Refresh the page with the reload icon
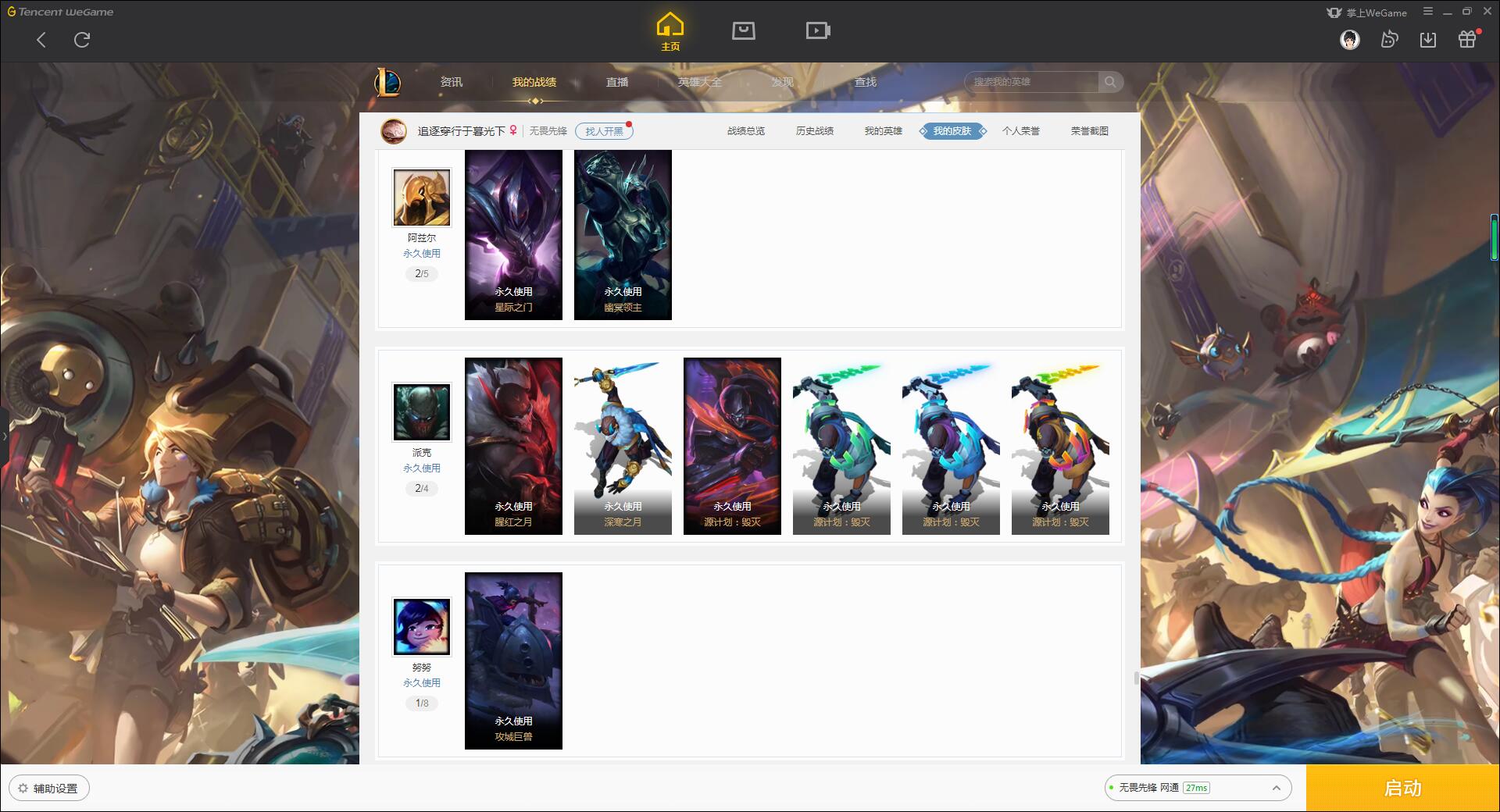This screenshot has height=812, width=1500. point(82,40)
